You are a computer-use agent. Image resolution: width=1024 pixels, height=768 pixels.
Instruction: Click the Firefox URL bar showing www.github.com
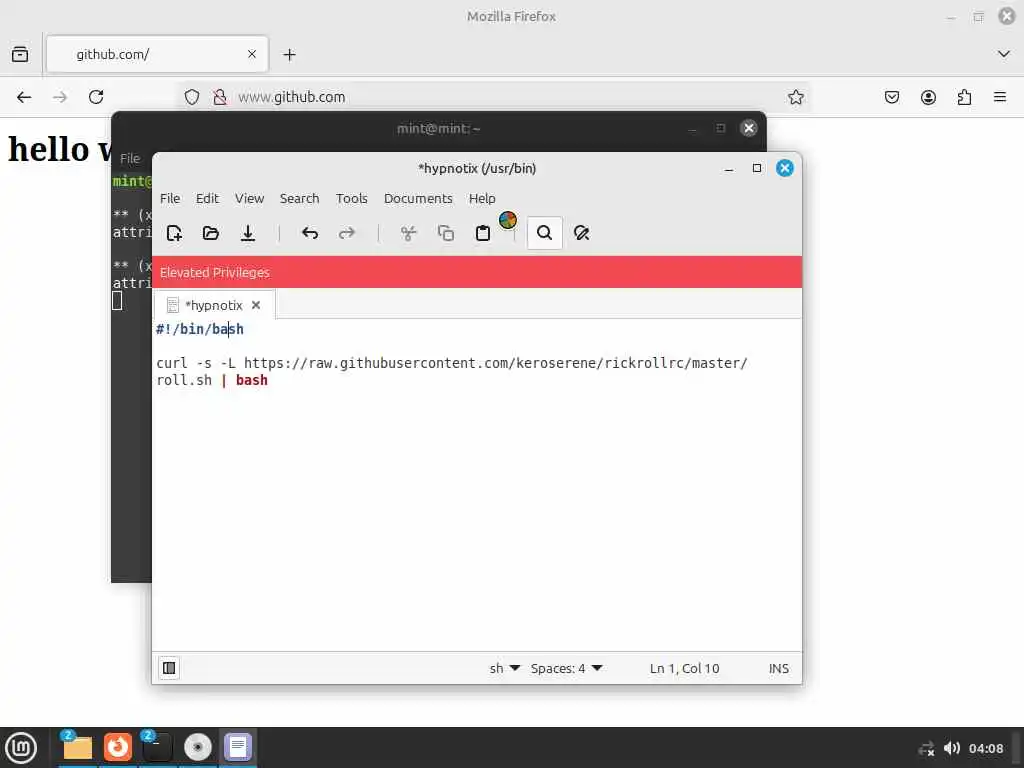[496, 97]
